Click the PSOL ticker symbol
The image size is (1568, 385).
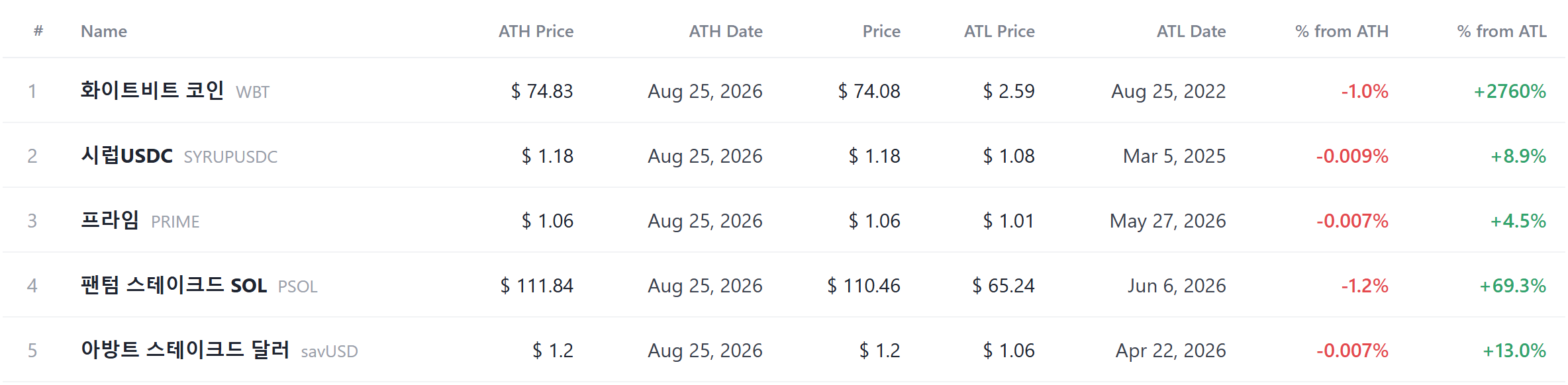298,286
